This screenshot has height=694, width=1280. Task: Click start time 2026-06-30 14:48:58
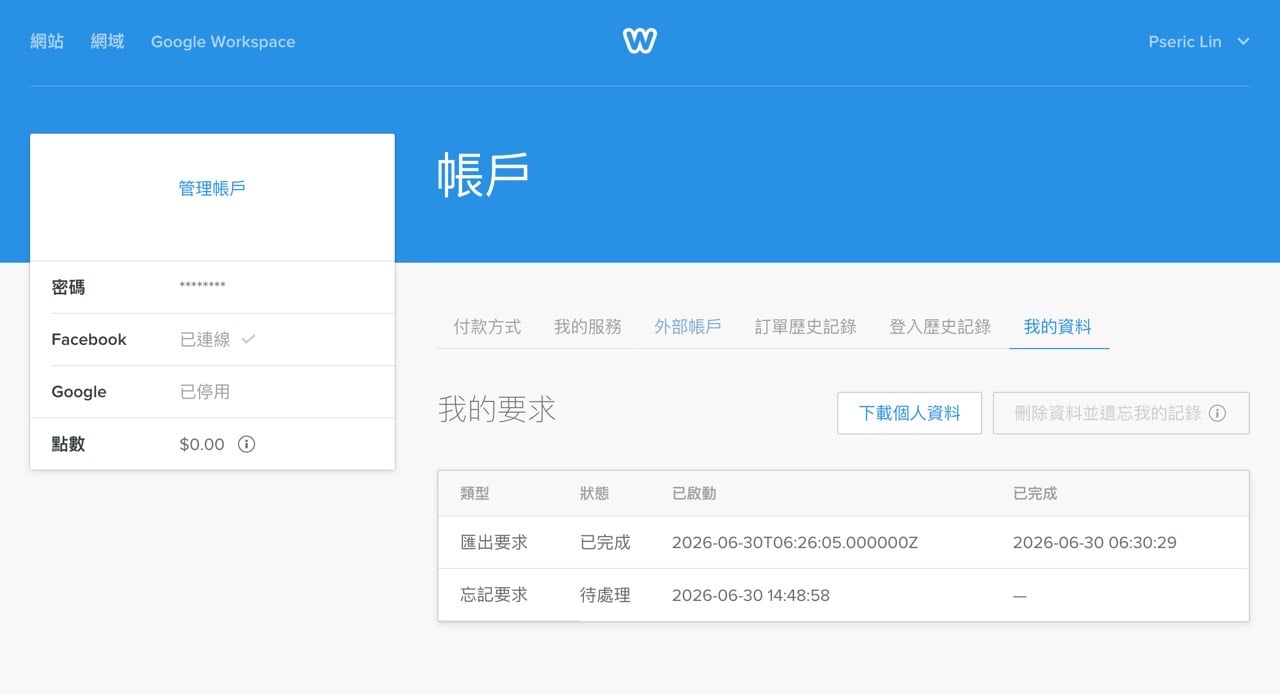[x=751, y=595]
